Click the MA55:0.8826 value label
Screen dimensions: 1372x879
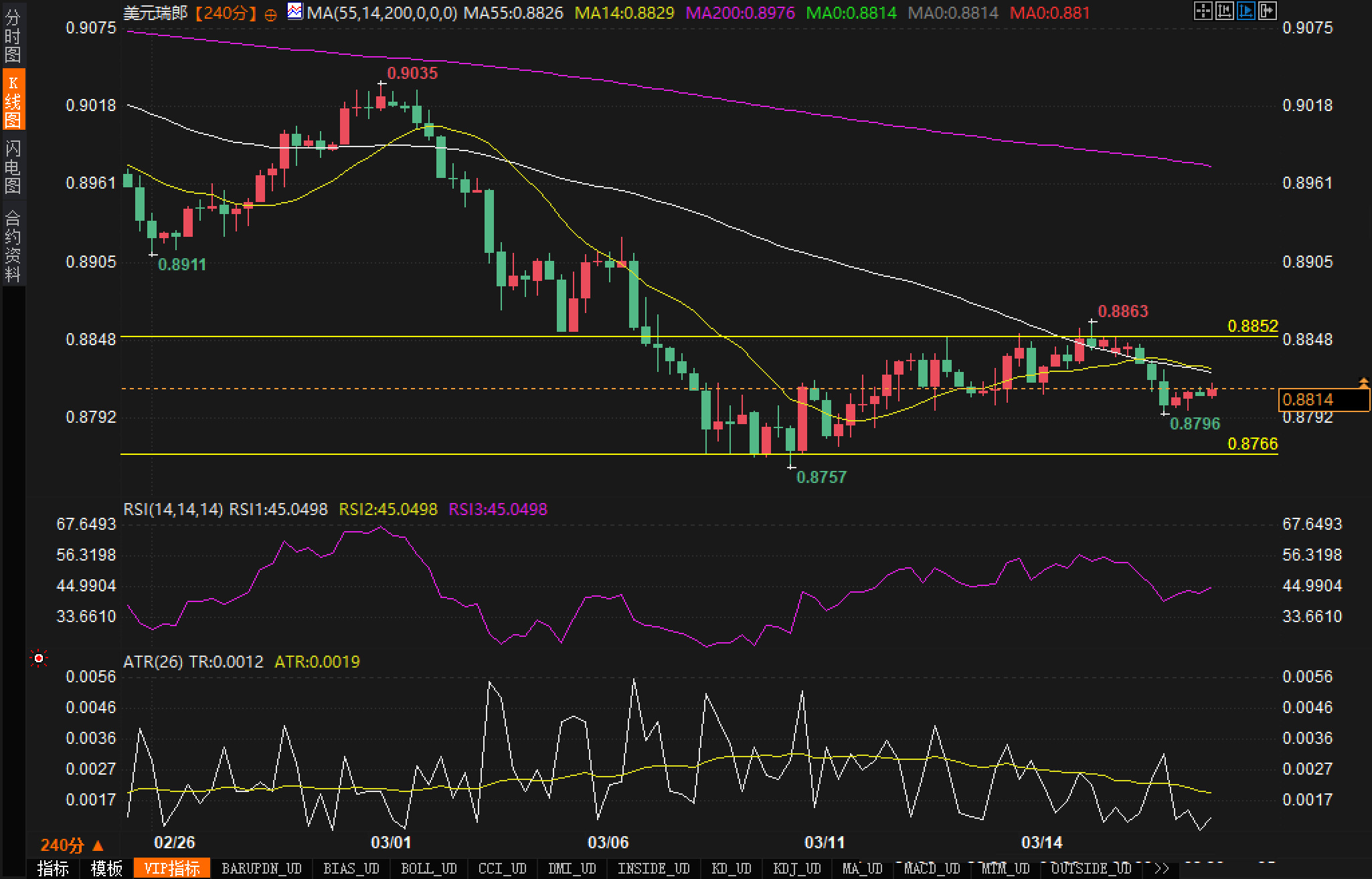[513, 13]
